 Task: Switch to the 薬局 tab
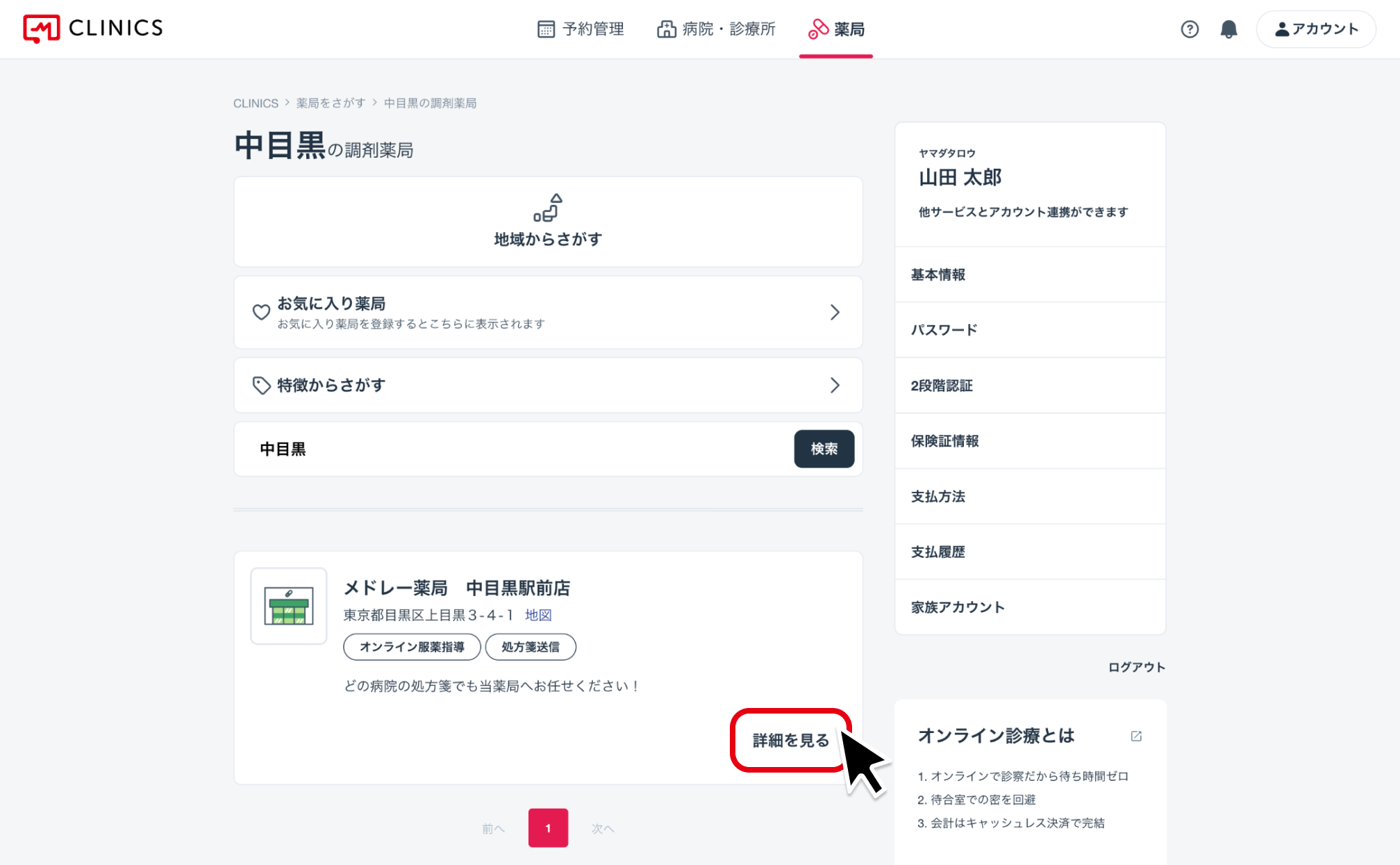tap(836, 29)
